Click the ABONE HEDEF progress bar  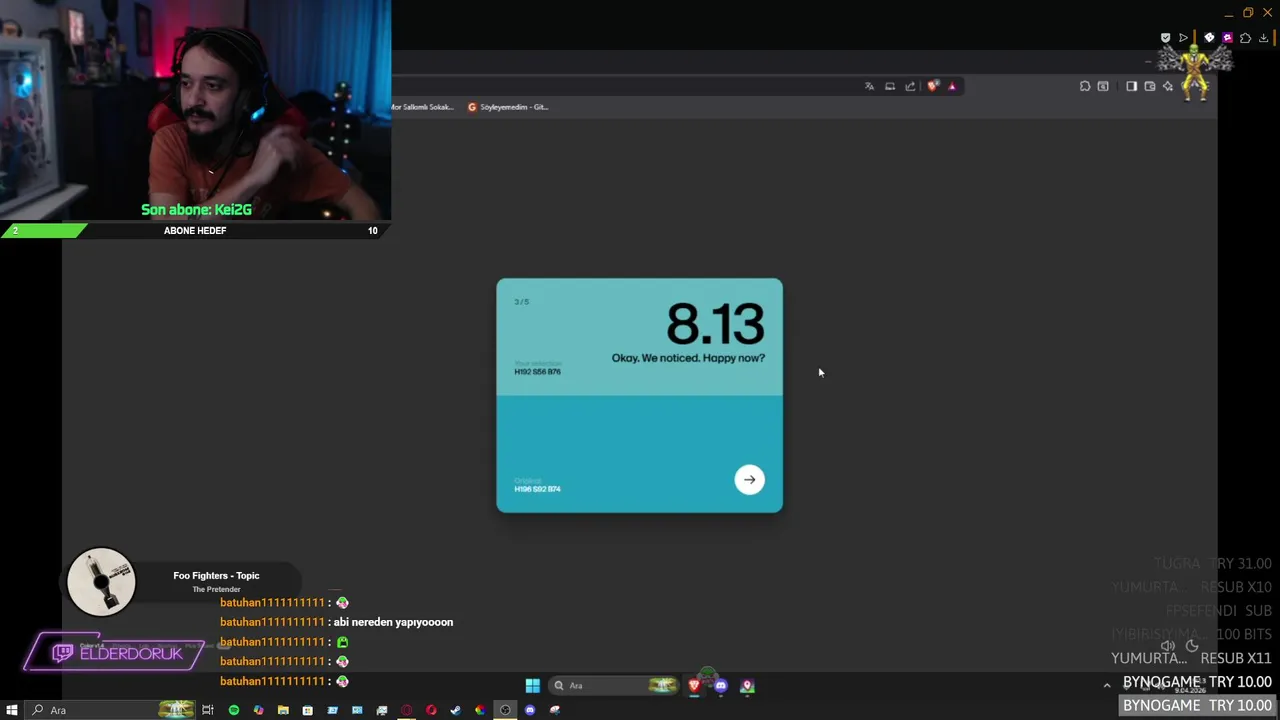coord(195,231)
